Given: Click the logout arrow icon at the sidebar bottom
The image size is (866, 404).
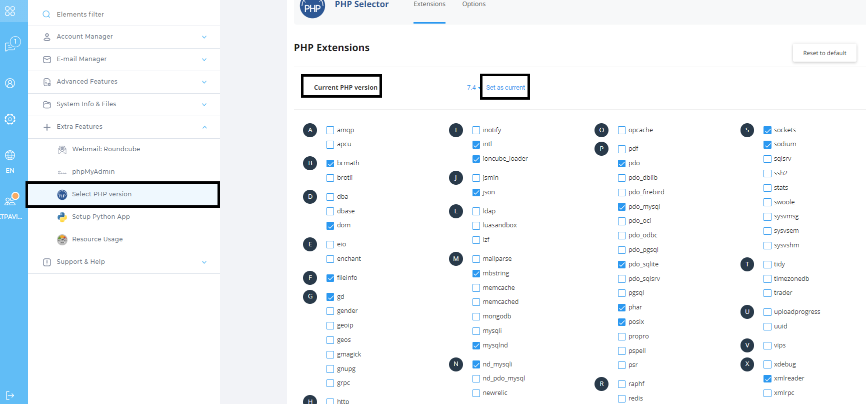Looking at the screenshot, I should [x=9, y=395].
